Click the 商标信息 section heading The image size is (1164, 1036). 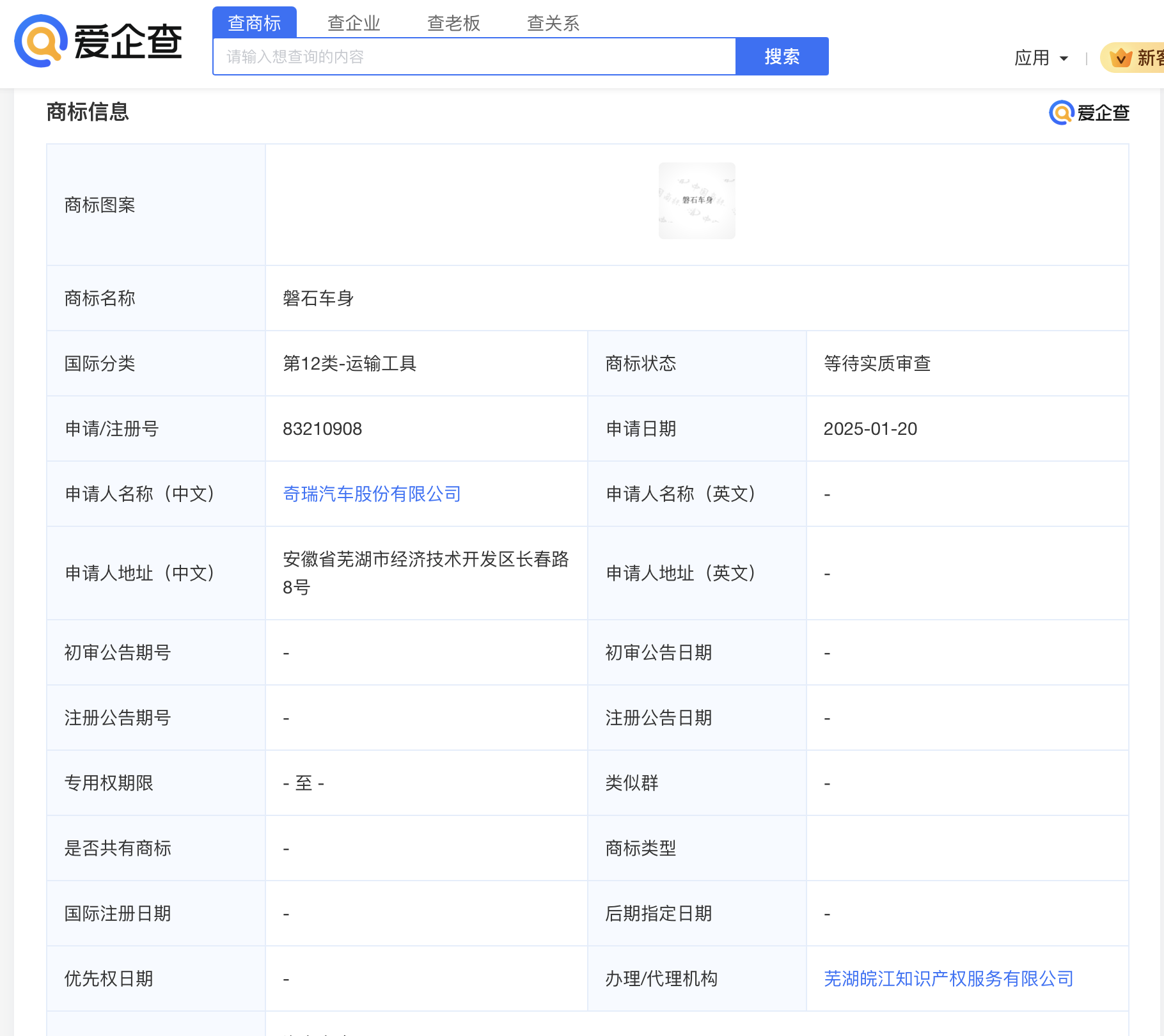pyautogui.click(x=88, y=112)
